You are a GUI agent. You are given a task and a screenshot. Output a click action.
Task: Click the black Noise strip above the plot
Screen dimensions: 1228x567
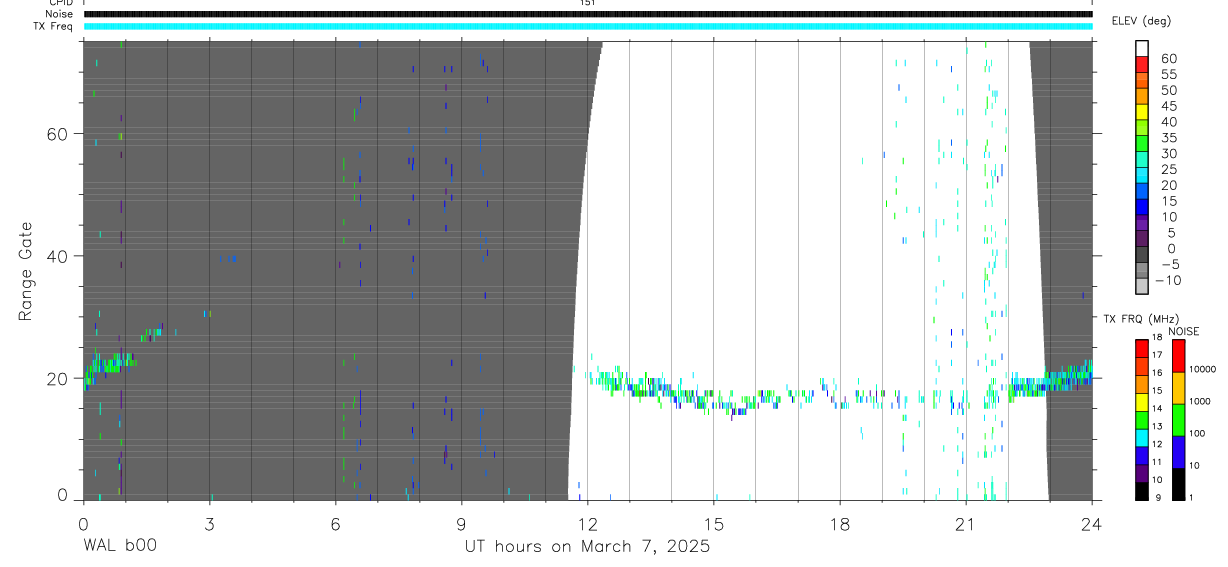coord(588,14)
